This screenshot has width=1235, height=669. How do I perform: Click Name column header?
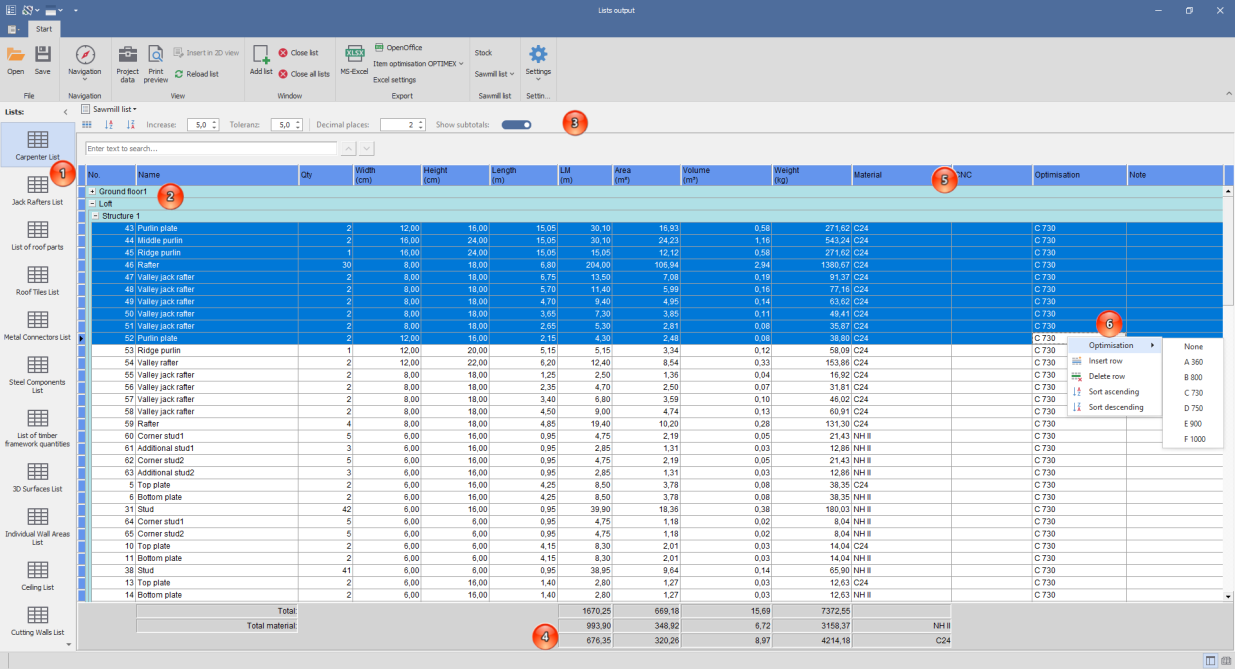coord(217,175)
